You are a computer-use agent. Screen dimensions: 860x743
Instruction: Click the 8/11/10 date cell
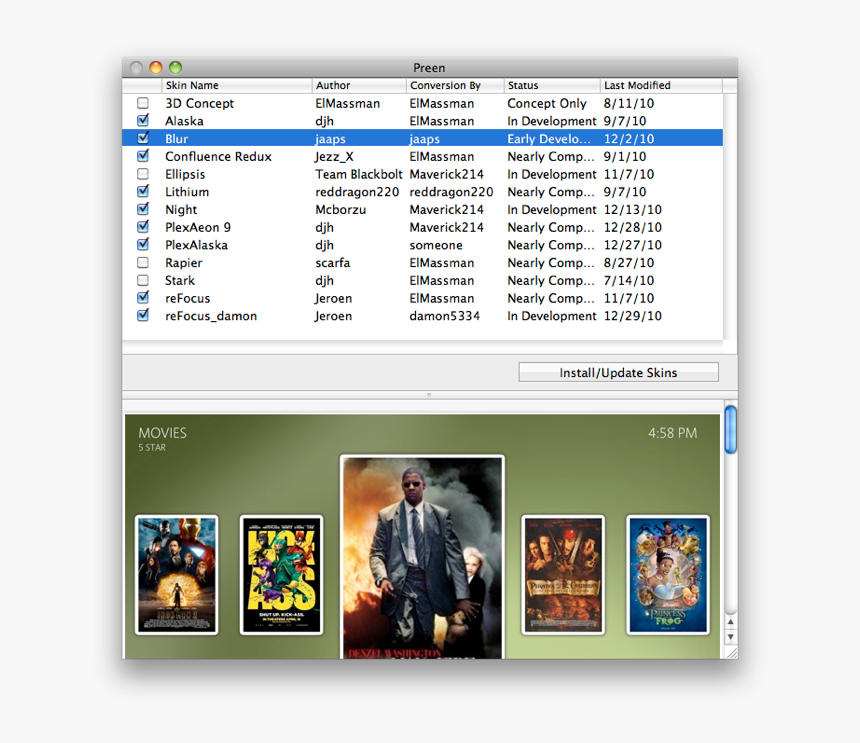click(629, 103)
